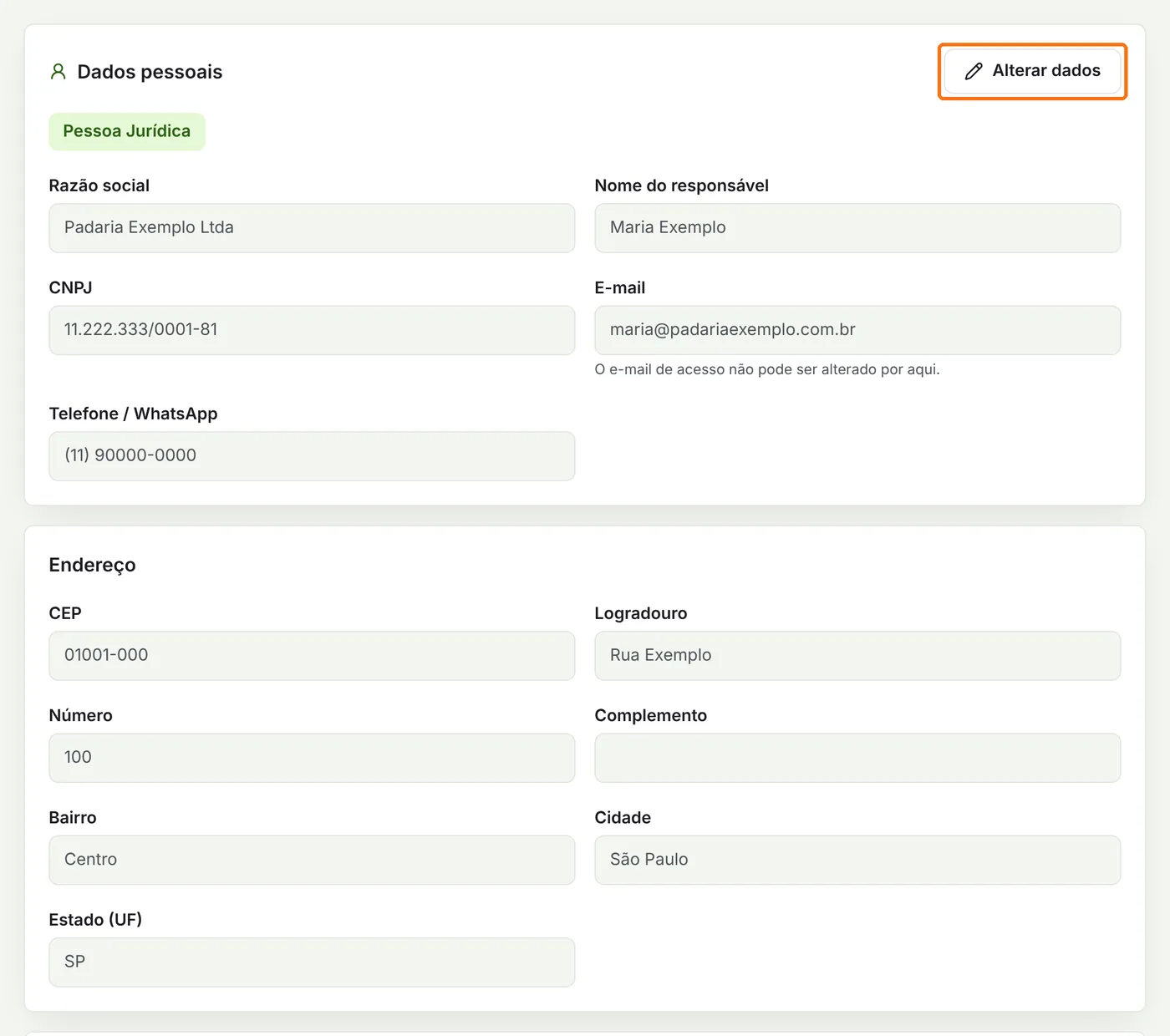Click the Número field showing 100
Viewport: 1170px width, 1036px height.
point(312,758)
